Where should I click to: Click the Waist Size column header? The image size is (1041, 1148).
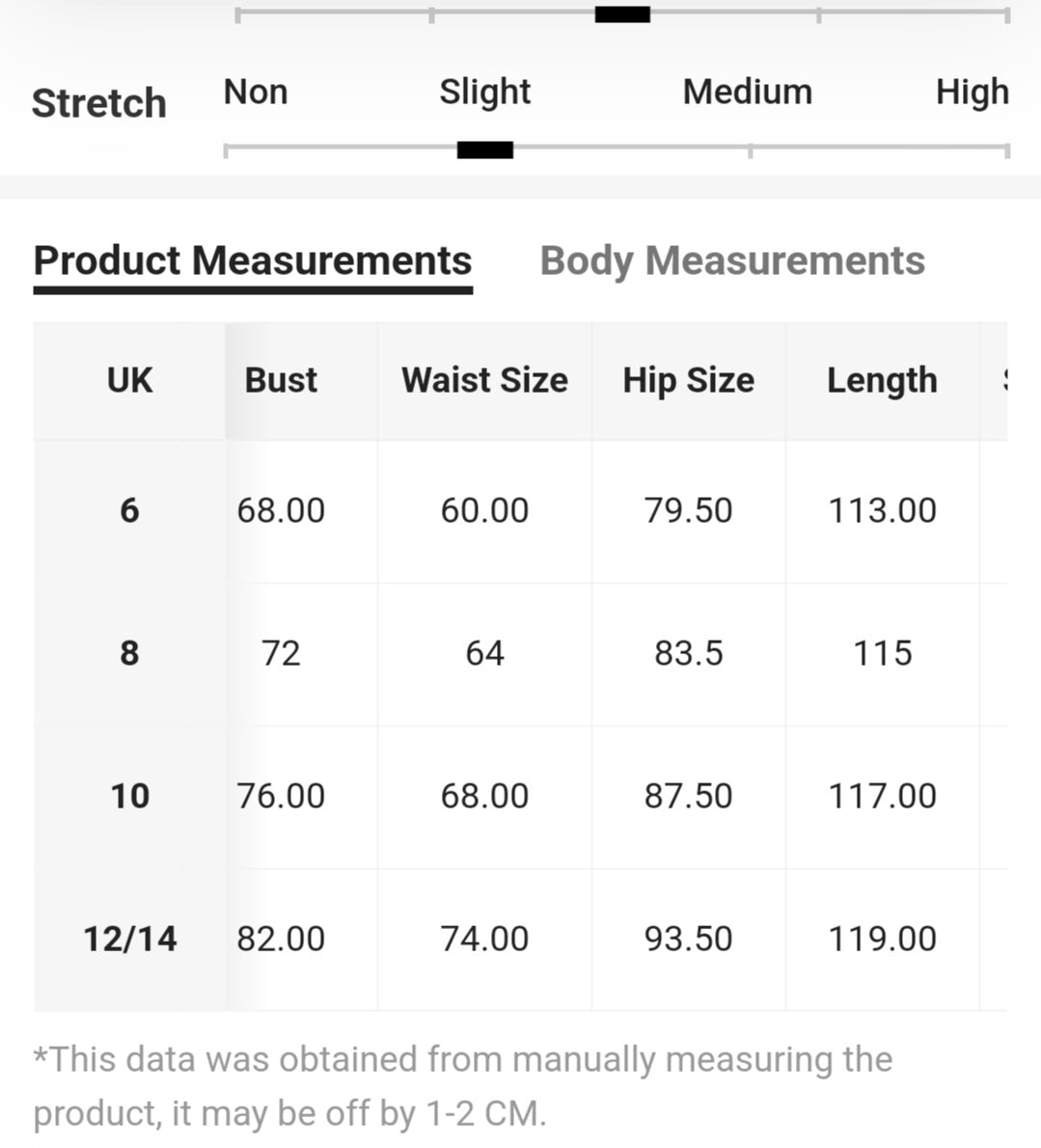click(x=484, y=381)
